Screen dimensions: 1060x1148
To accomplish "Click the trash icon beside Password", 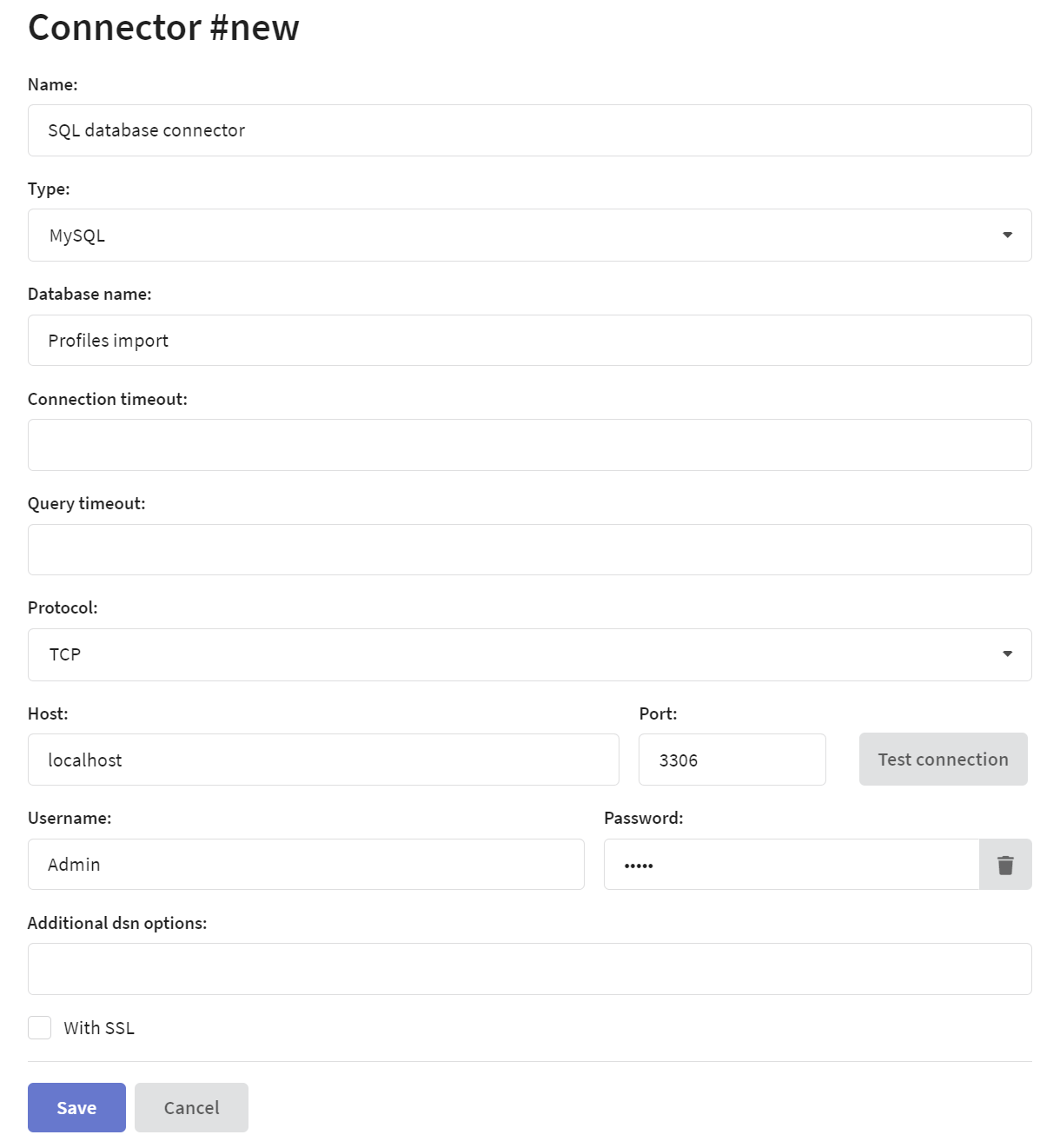I will pyautogui.click(x=1005, y=865).
